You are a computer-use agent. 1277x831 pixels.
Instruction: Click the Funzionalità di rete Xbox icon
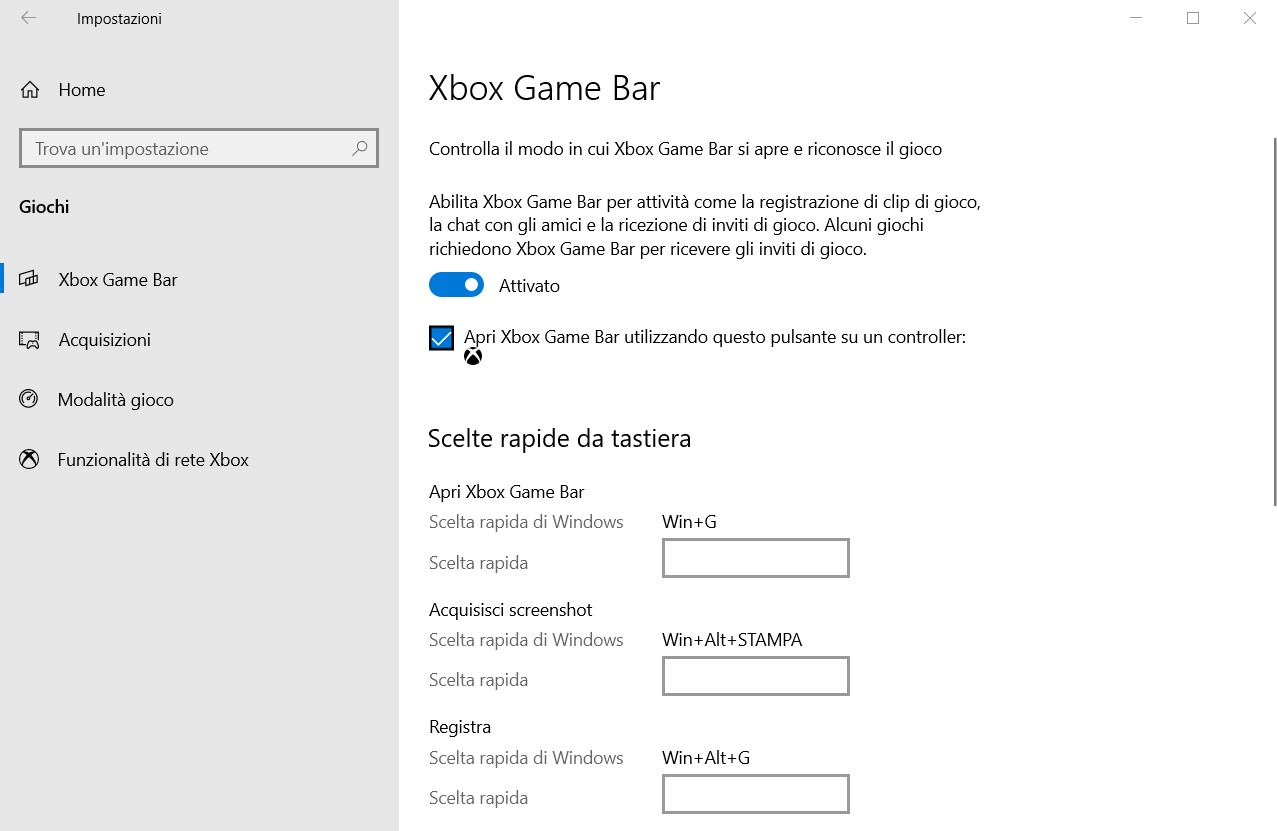pos(29,459)
